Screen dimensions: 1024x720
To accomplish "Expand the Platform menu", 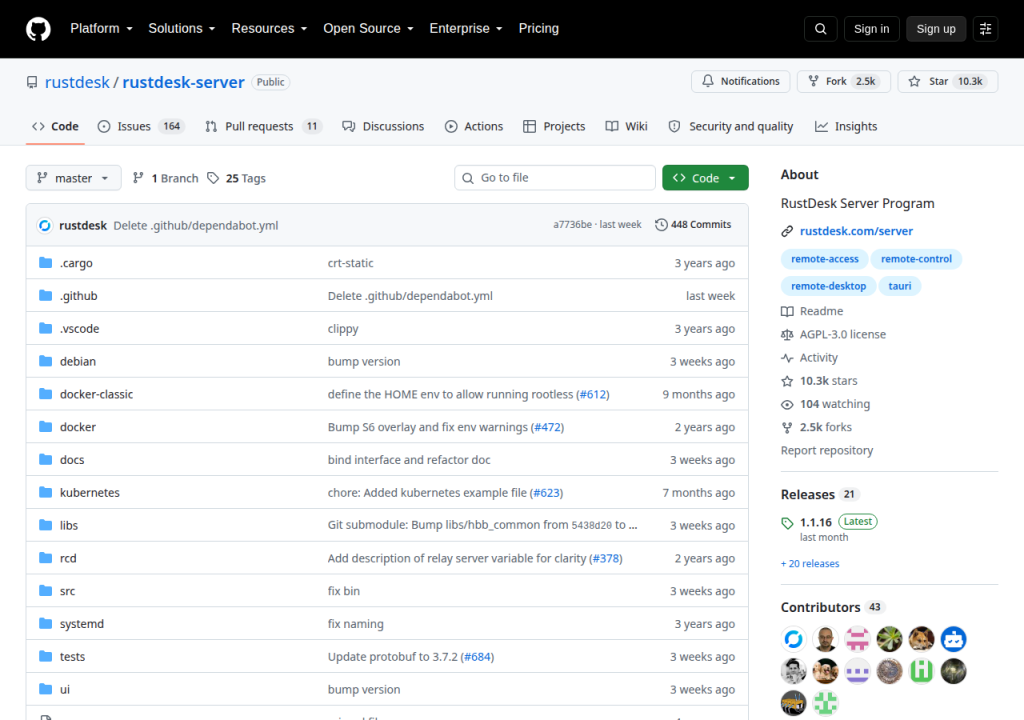I will [101, 29].
